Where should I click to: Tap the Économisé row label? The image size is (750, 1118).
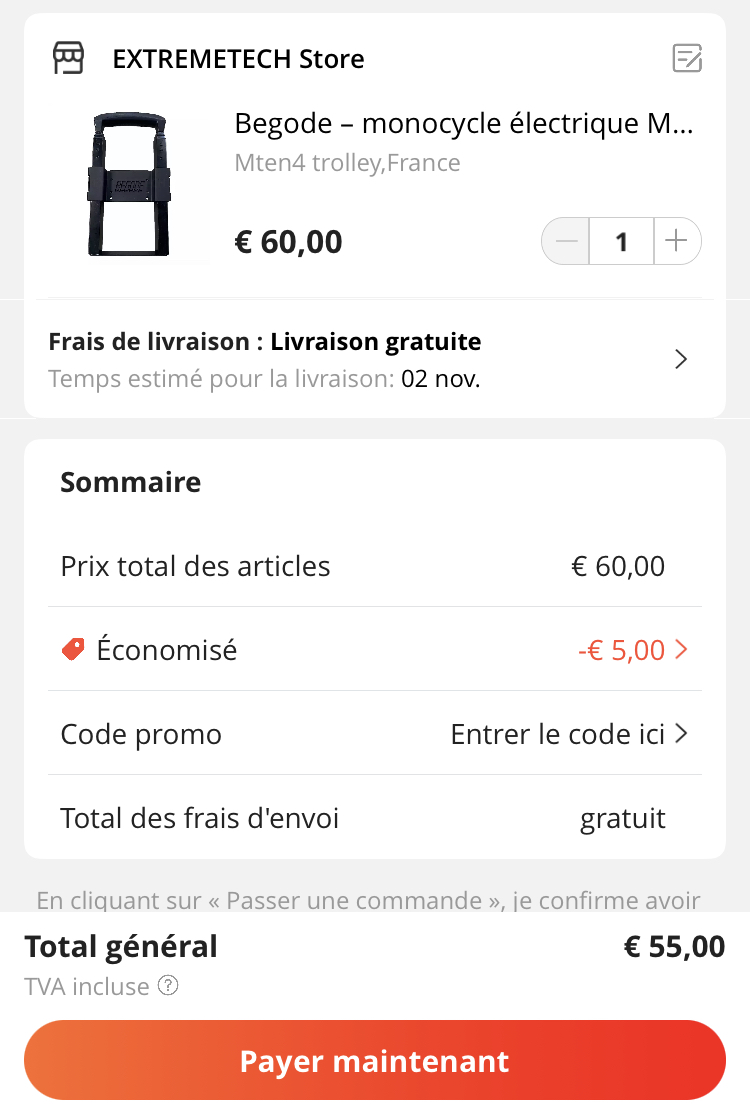[x=167, y=650]
